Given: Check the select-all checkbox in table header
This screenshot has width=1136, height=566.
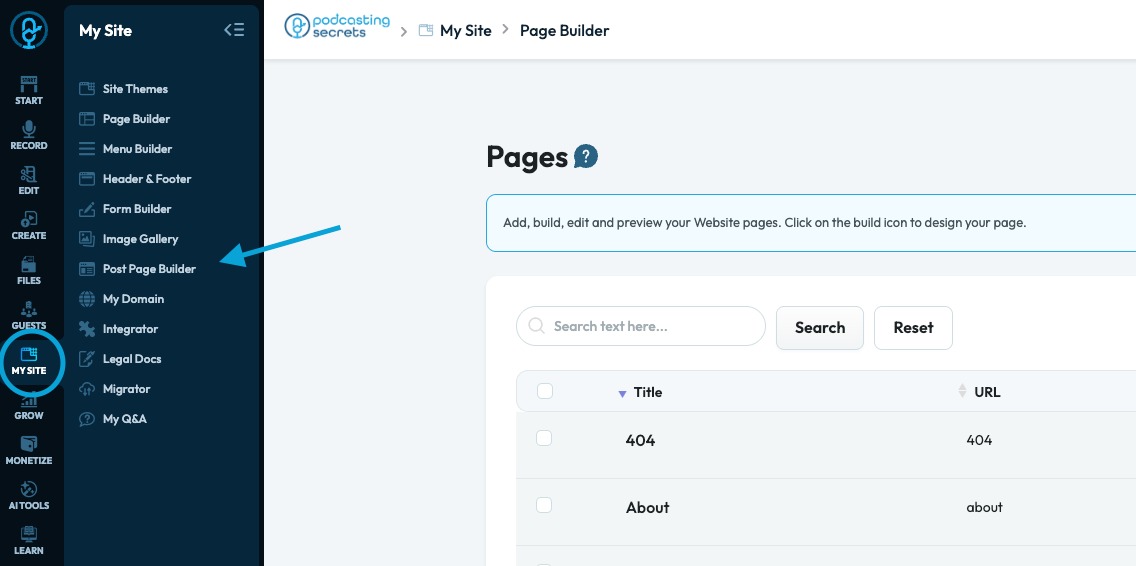Looking at the screenshot, I should tap(545, 391).
